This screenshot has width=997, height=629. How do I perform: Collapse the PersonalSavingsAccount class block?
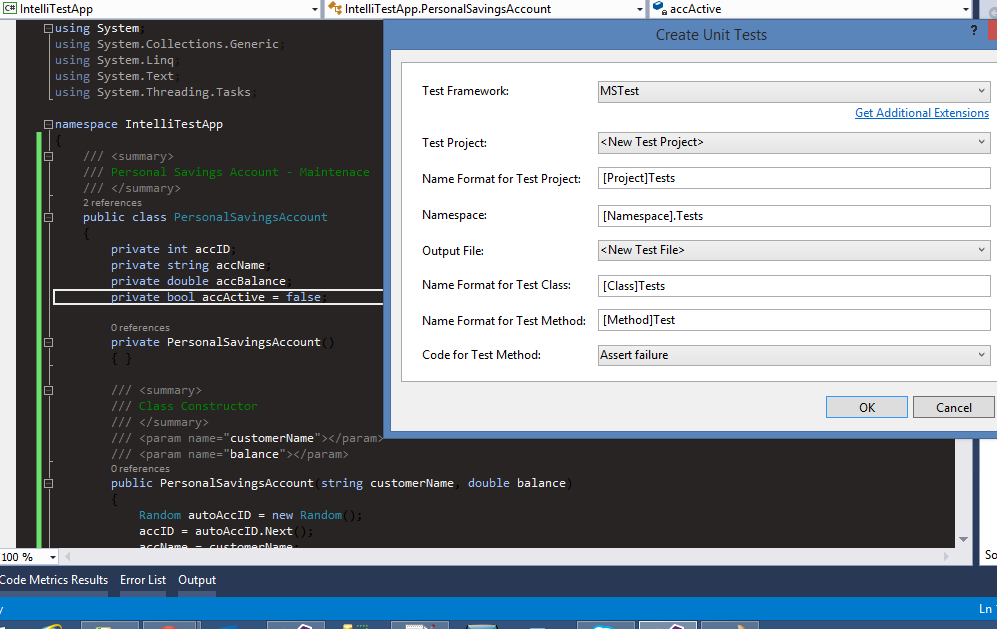(x=48, y=218)
